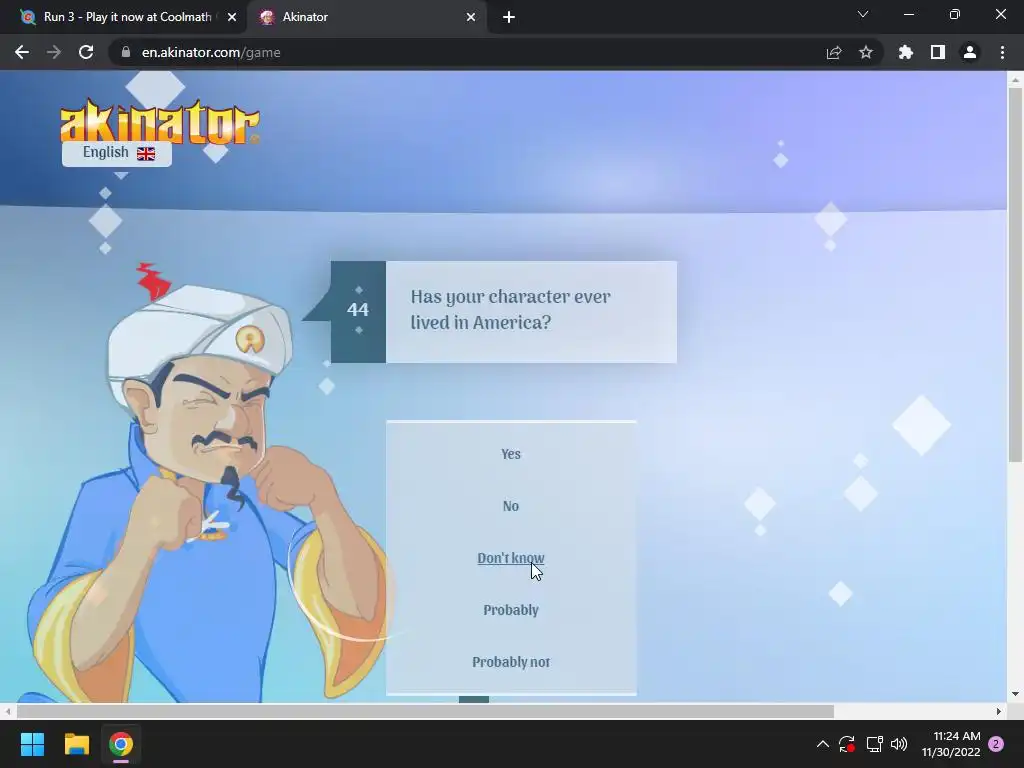Open the English language selector

tap(117, 153)
